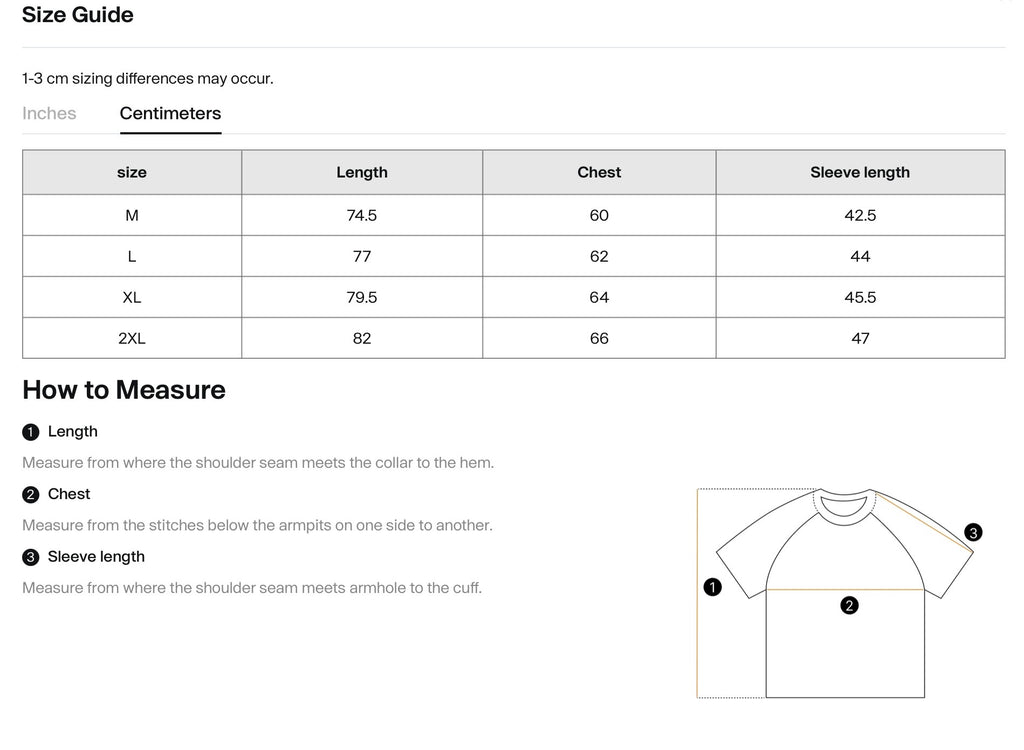Screen dimensions: 1024x750
Task: Click the XL size cell
Action: coord(131,297)
